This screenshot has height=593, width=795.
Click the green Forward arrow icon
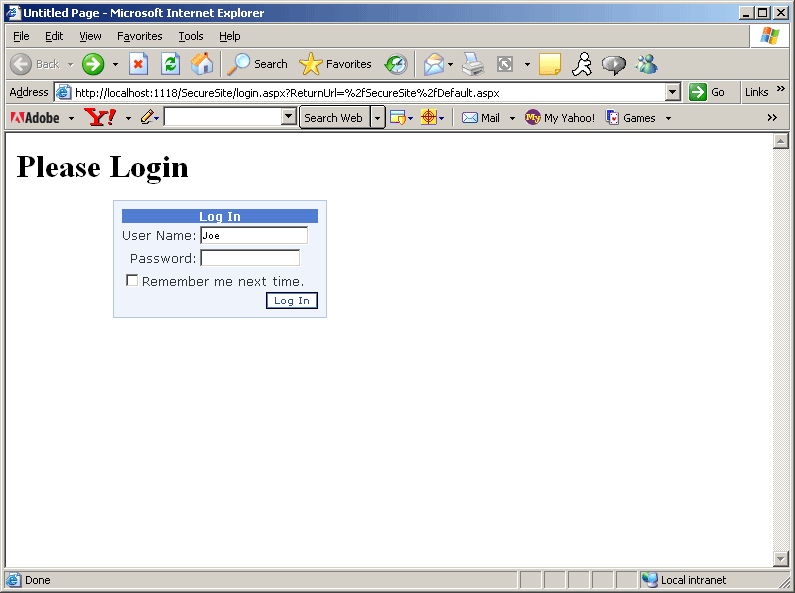tap(93, 64)
